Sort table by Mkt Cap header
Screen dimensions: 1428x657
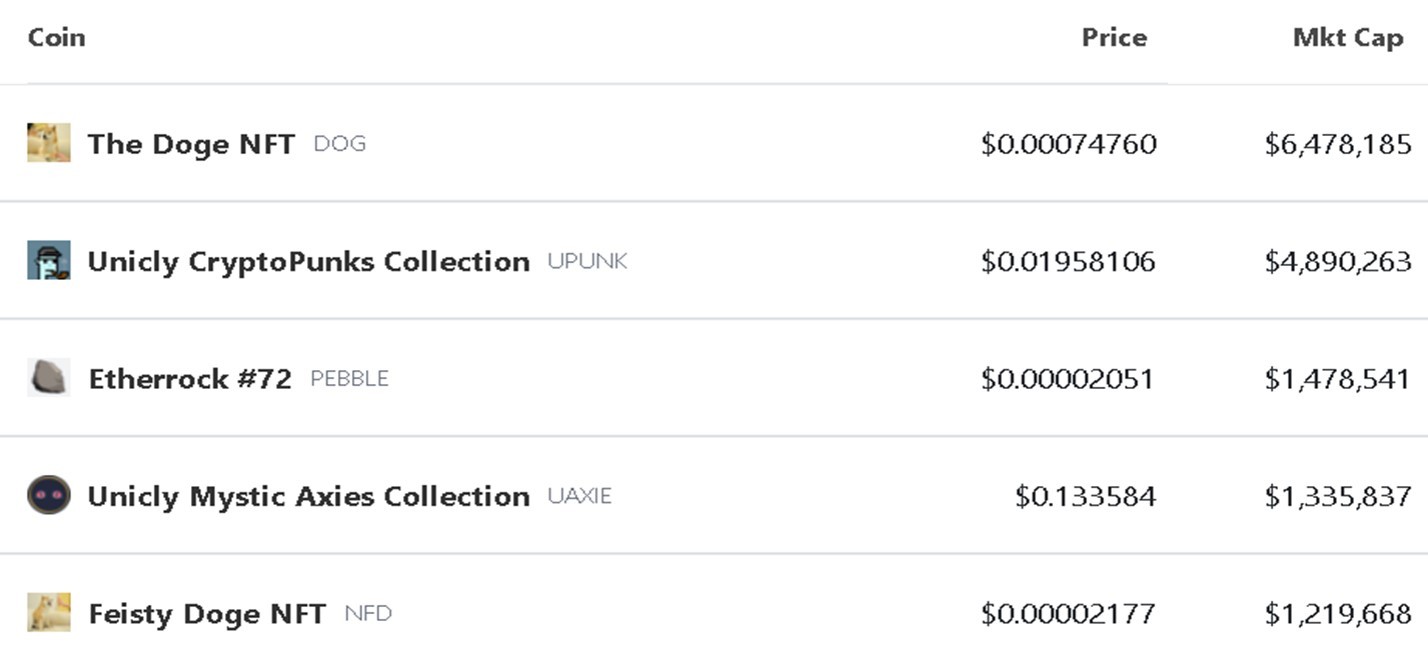1348,37
